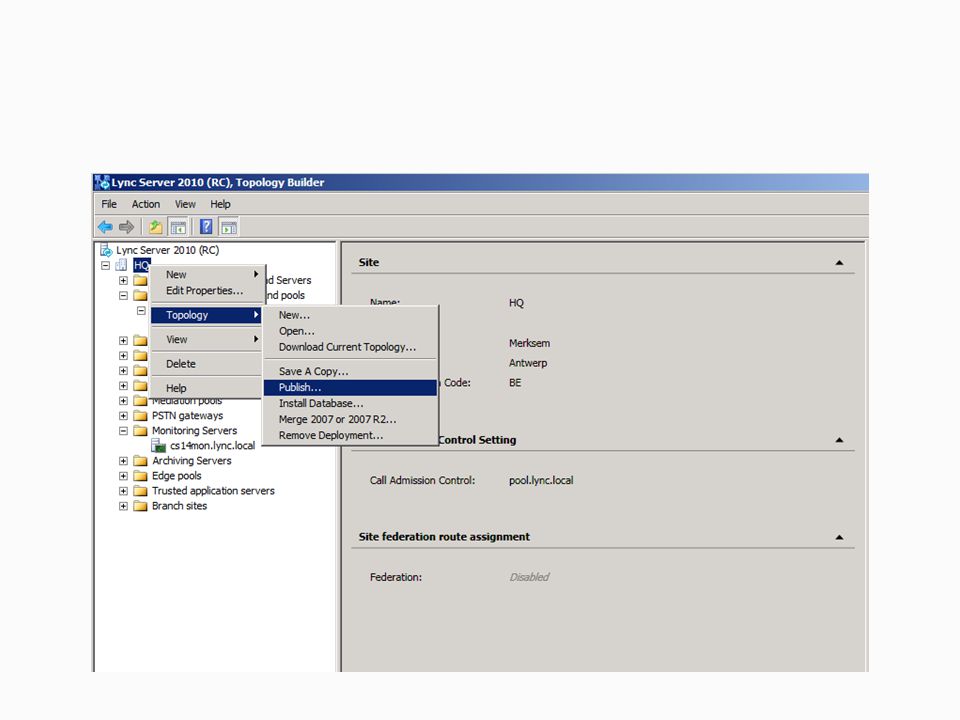This screenshot has width=960, height=720.
Task: Click Publish... in the Topology submenu
Action: [x=350, y=388]
